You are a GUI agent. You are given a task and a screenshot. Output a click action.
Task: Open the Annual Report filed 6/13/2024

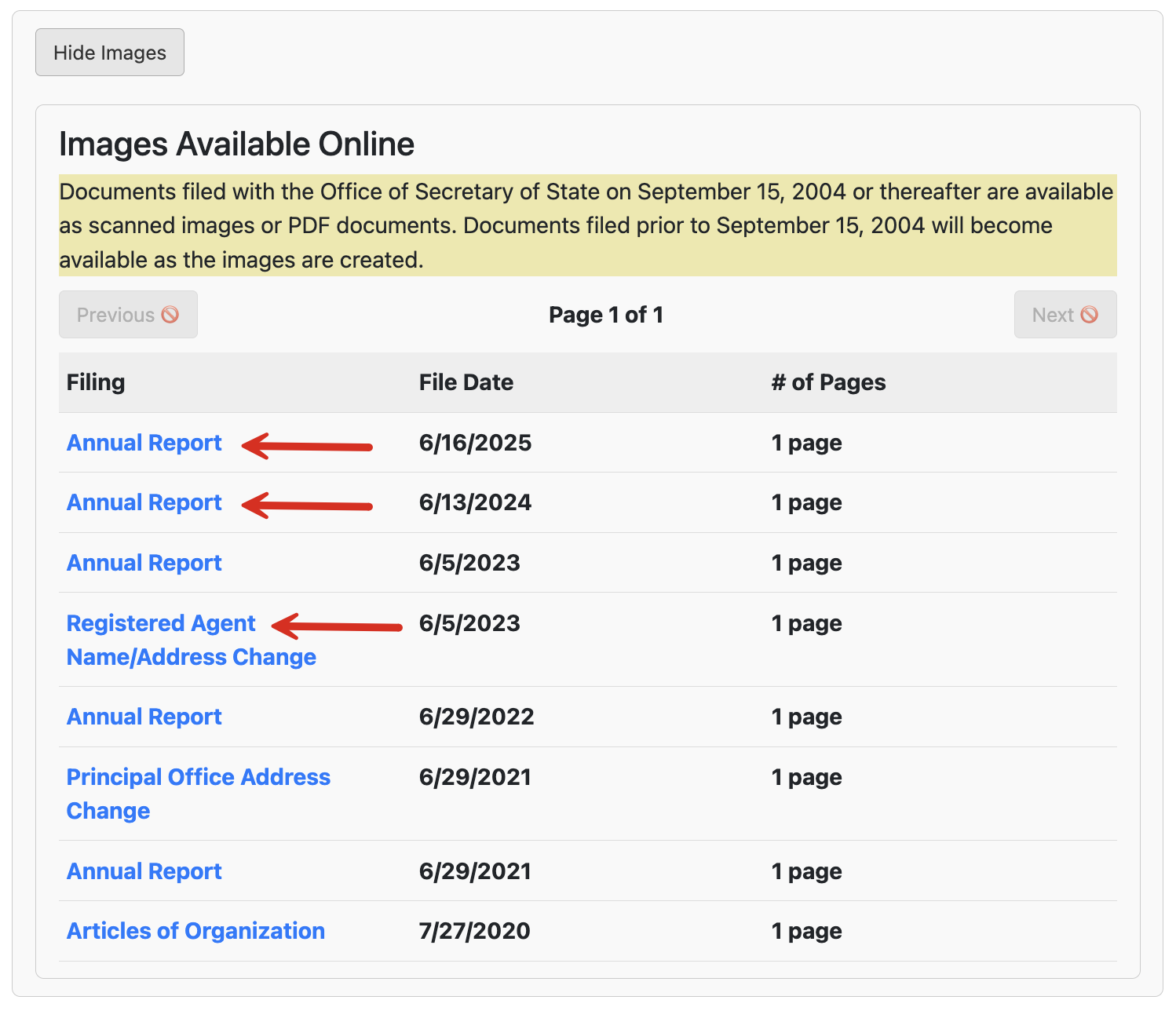144,502
